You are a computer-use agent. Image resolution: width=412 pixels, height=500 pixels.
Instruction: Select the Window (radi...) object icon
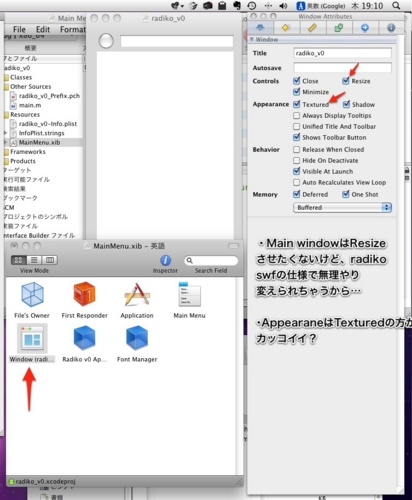(x=32, y=339)
